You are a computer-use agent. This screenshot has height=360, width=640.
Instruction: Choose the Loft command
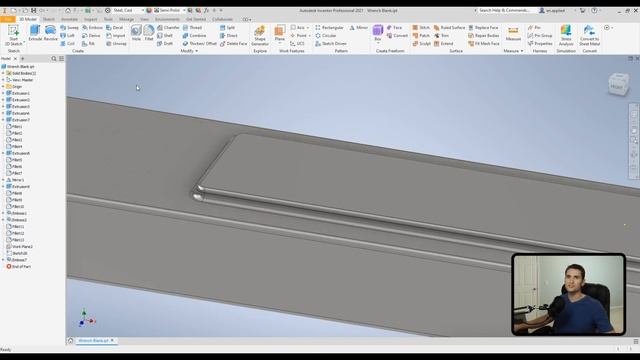tap(68, 36)
